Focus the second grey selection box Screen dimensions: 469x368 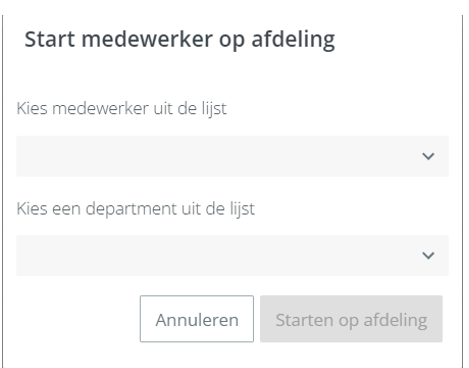[x=232, y=255]
